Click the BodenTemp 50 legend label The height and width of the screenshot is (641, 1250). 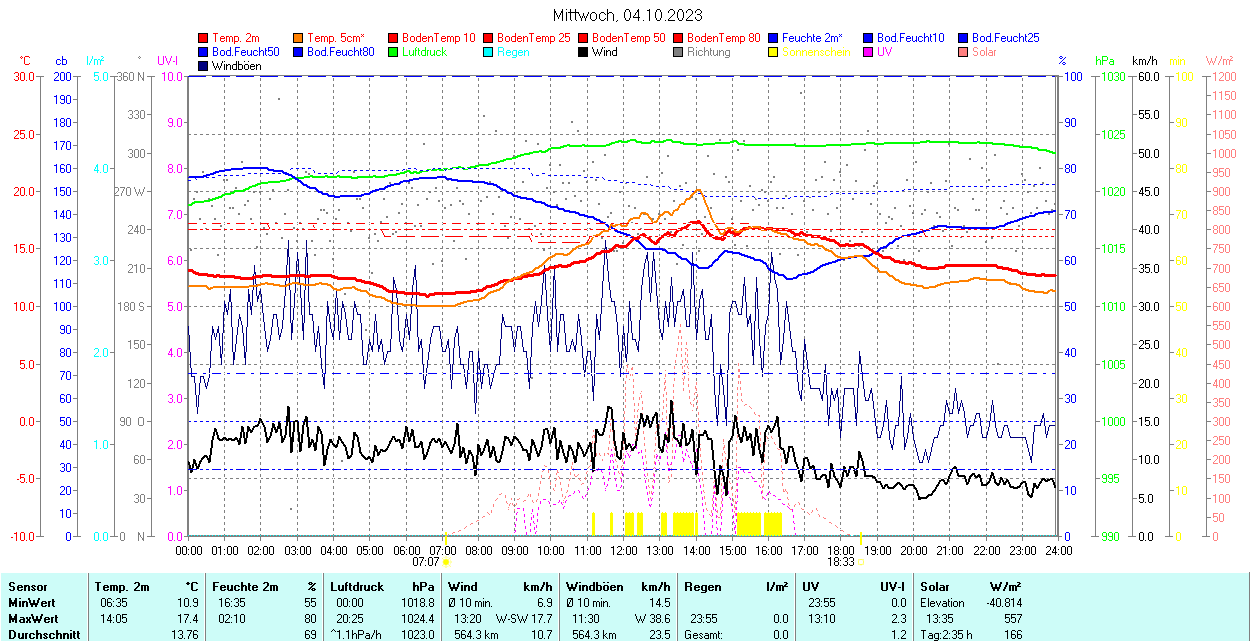628,38
